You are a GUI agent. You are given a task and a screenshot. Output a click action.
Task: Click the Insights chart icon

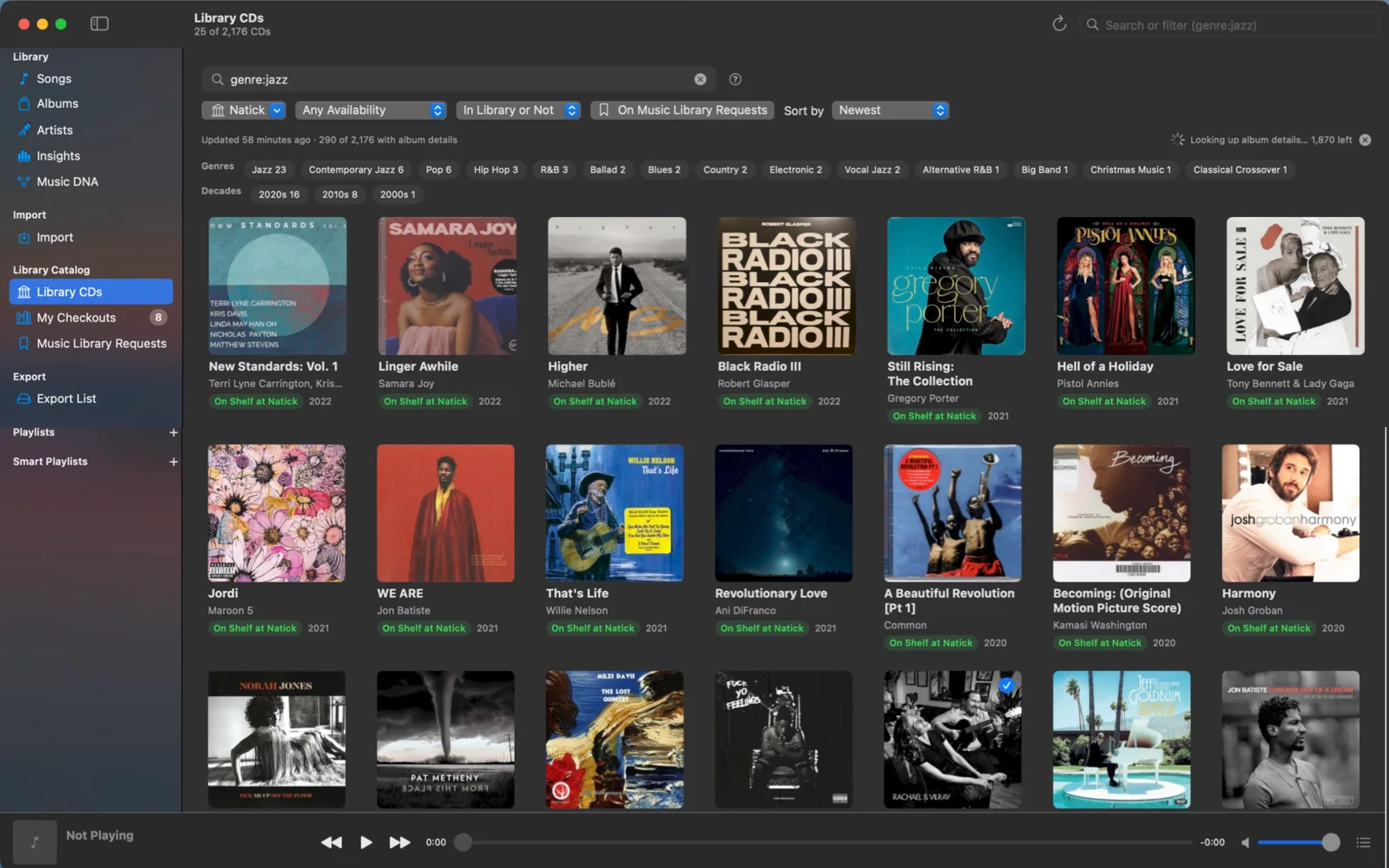(x=24, y=156)
